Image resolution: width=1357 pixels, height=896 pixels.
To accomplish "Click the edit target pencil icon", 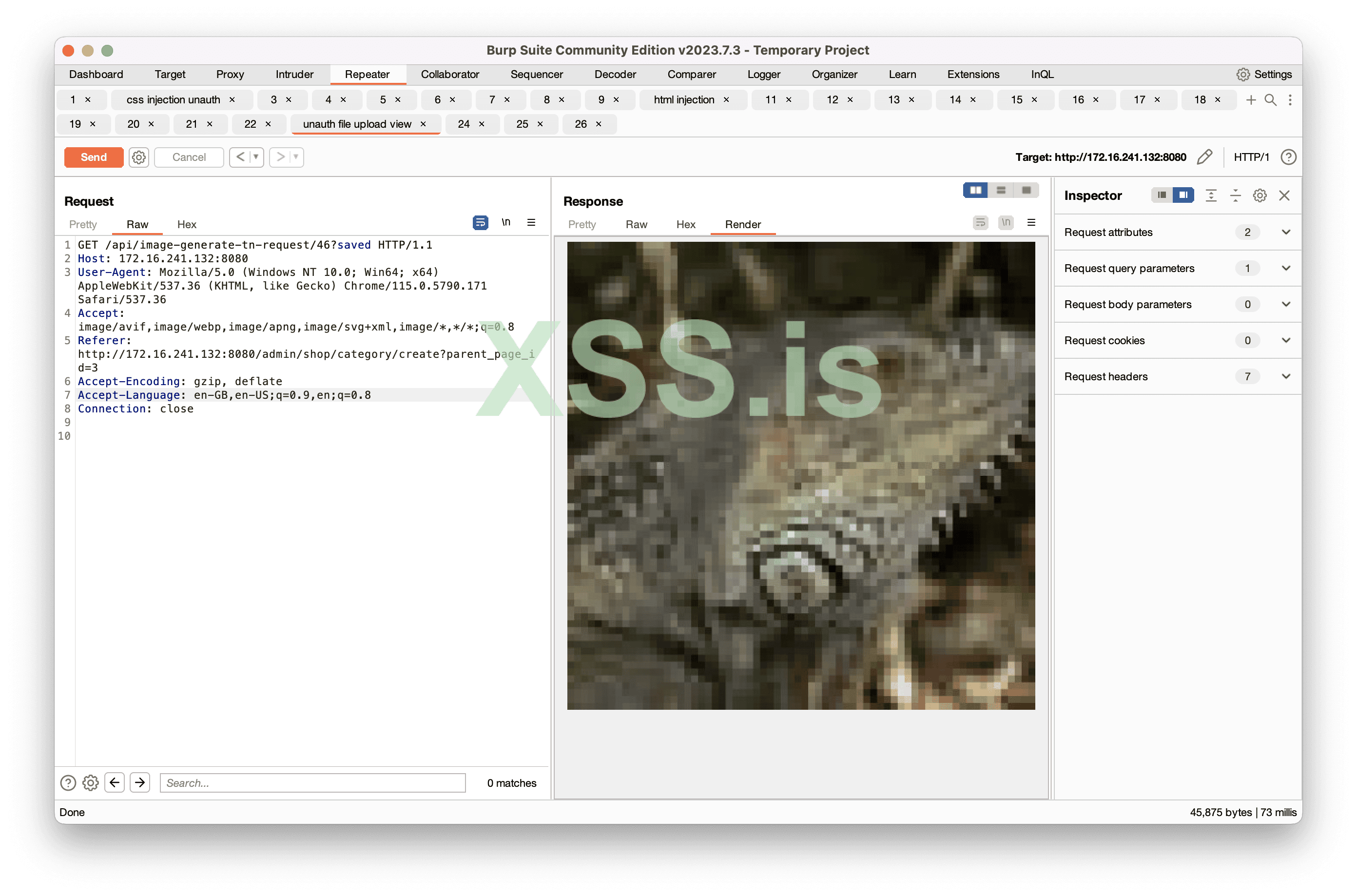I will click(x=1204, y=157).
